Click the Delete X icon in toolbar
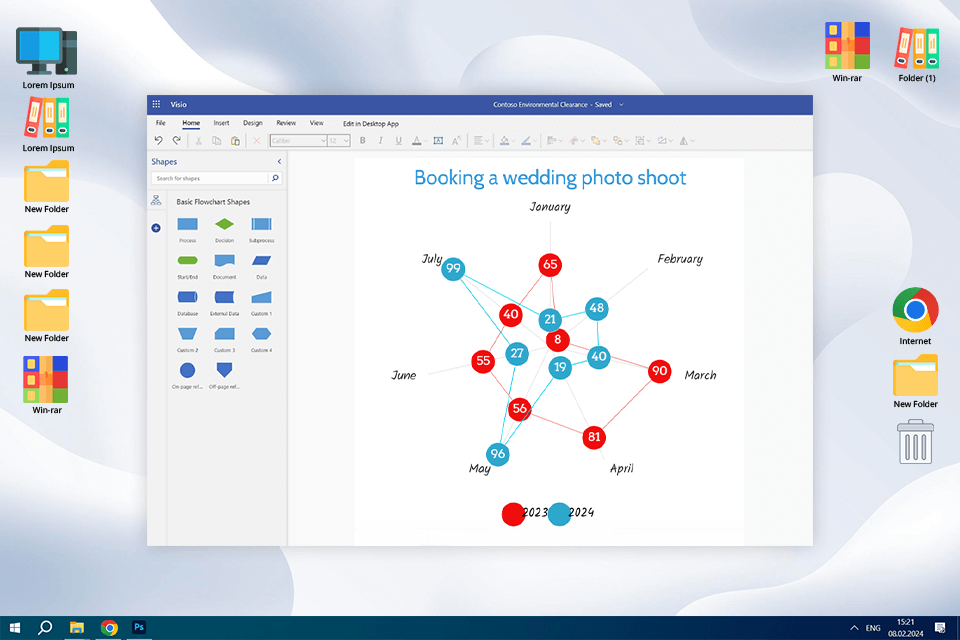The height and width of the screenshot is (640, 960). 257,141
